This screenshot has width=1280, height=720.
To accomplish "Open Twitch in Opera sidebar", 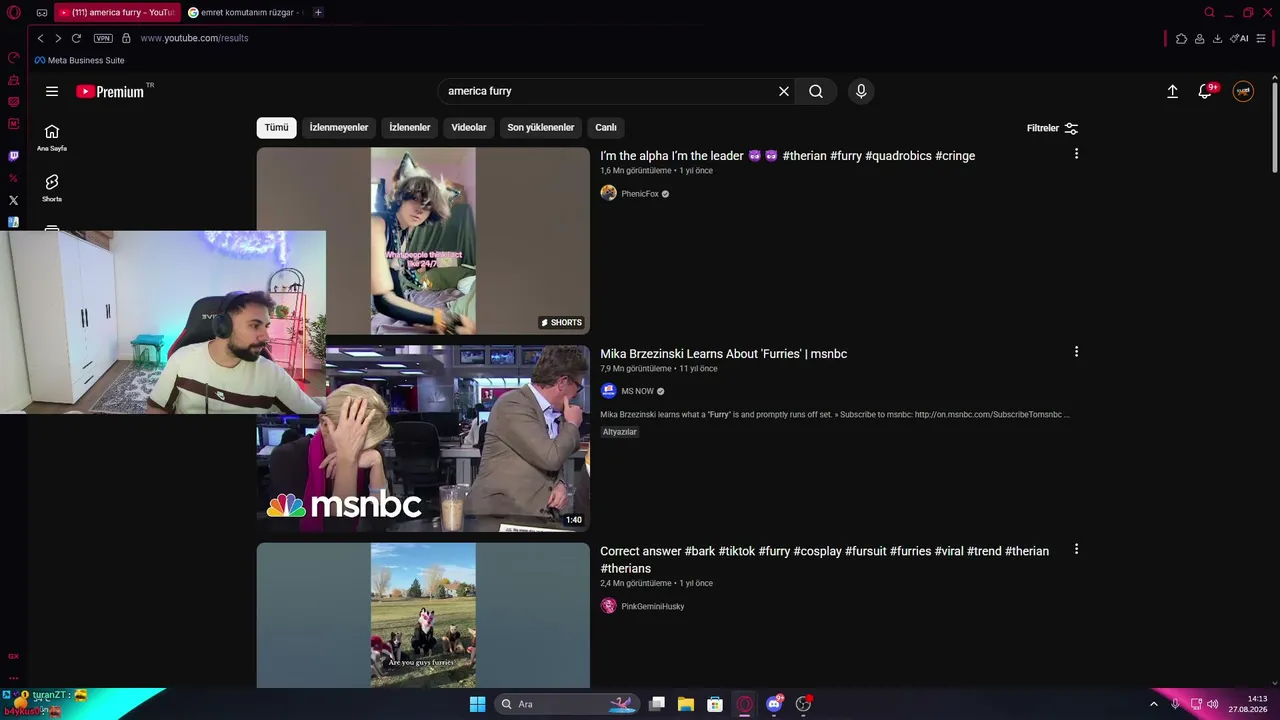I will pyautogui.click(x=13, y=156).
